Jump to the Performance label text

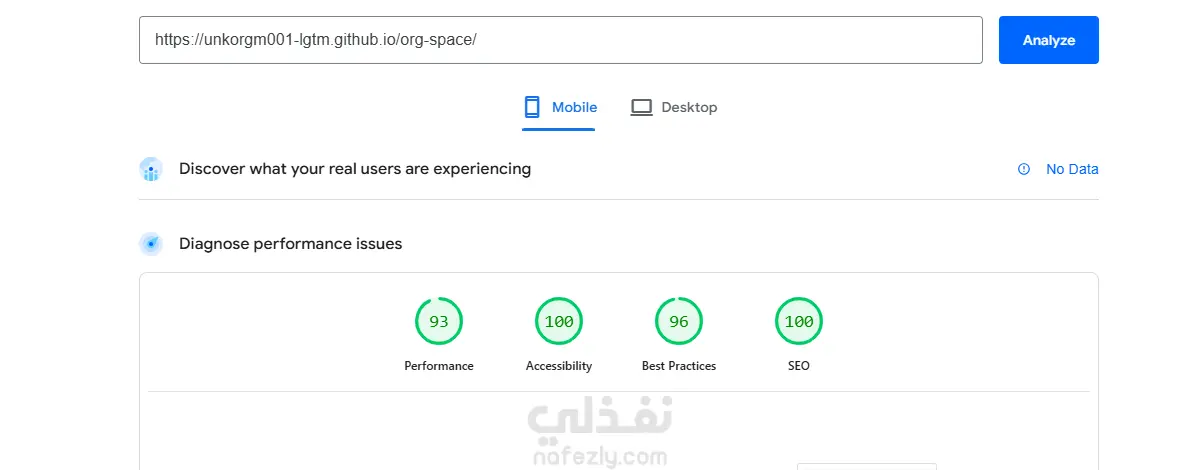[439, 366]
